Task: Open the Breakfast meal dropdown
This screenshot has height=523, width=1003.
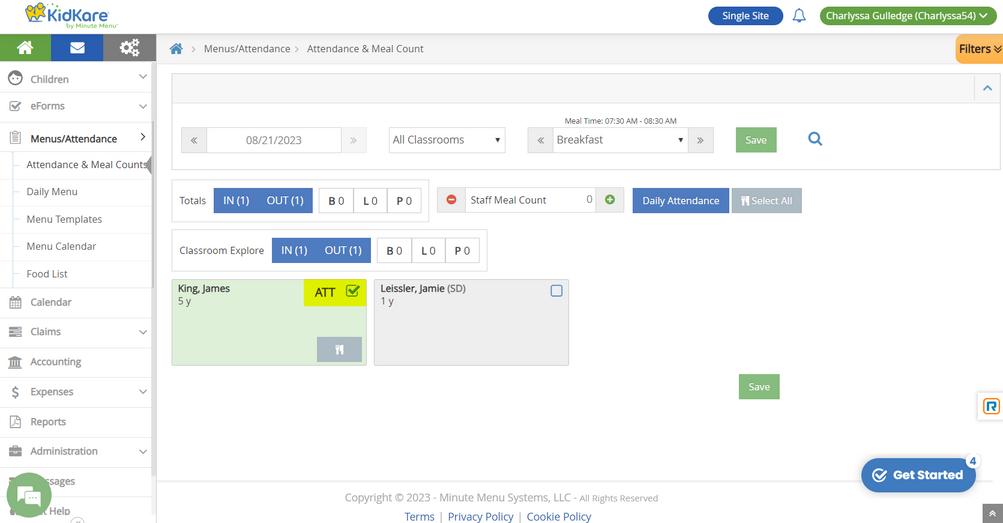Action: (620, 140)
